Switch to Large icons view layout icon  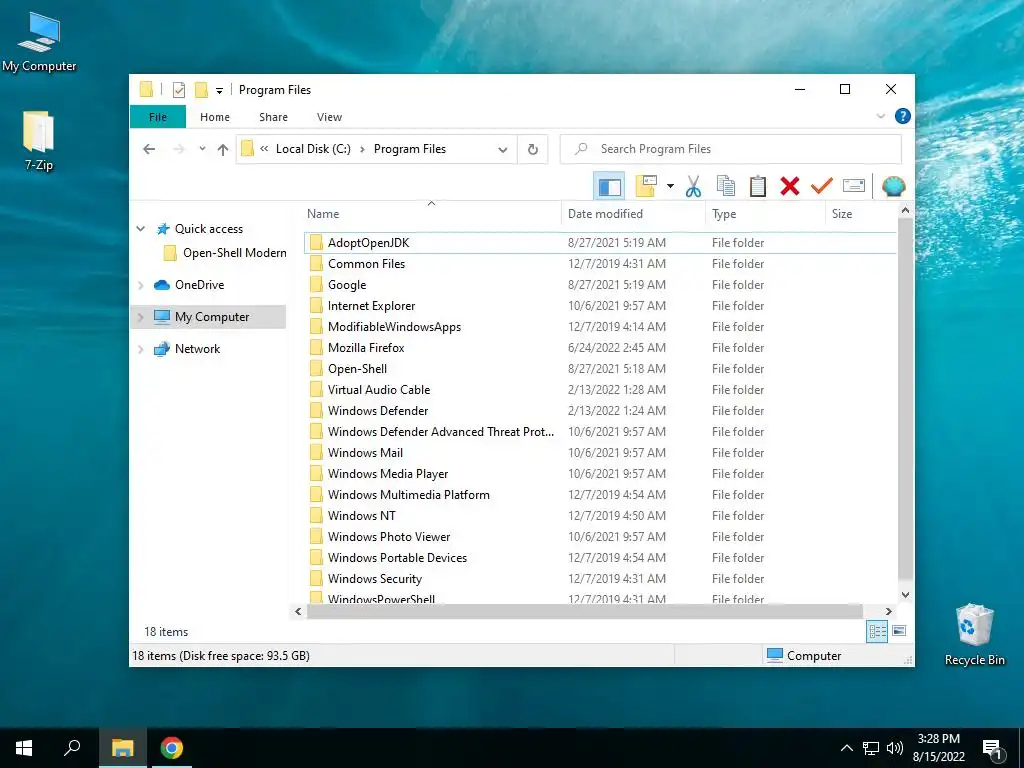[x=899, y=631]
